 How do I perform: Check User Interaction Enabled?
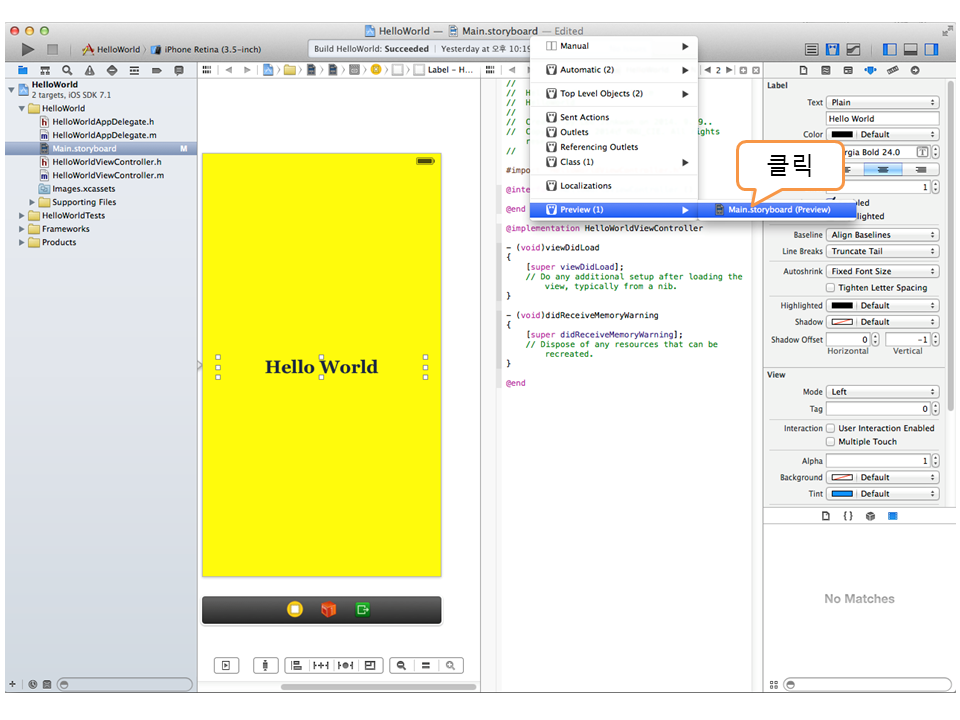pos(830,428)
